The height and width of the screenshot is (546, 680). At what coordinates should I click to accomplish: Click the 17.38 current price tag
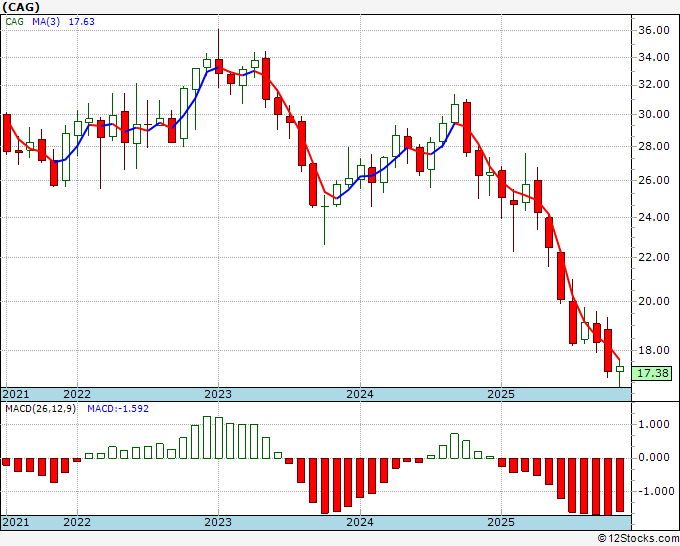[x=652, y=373]
